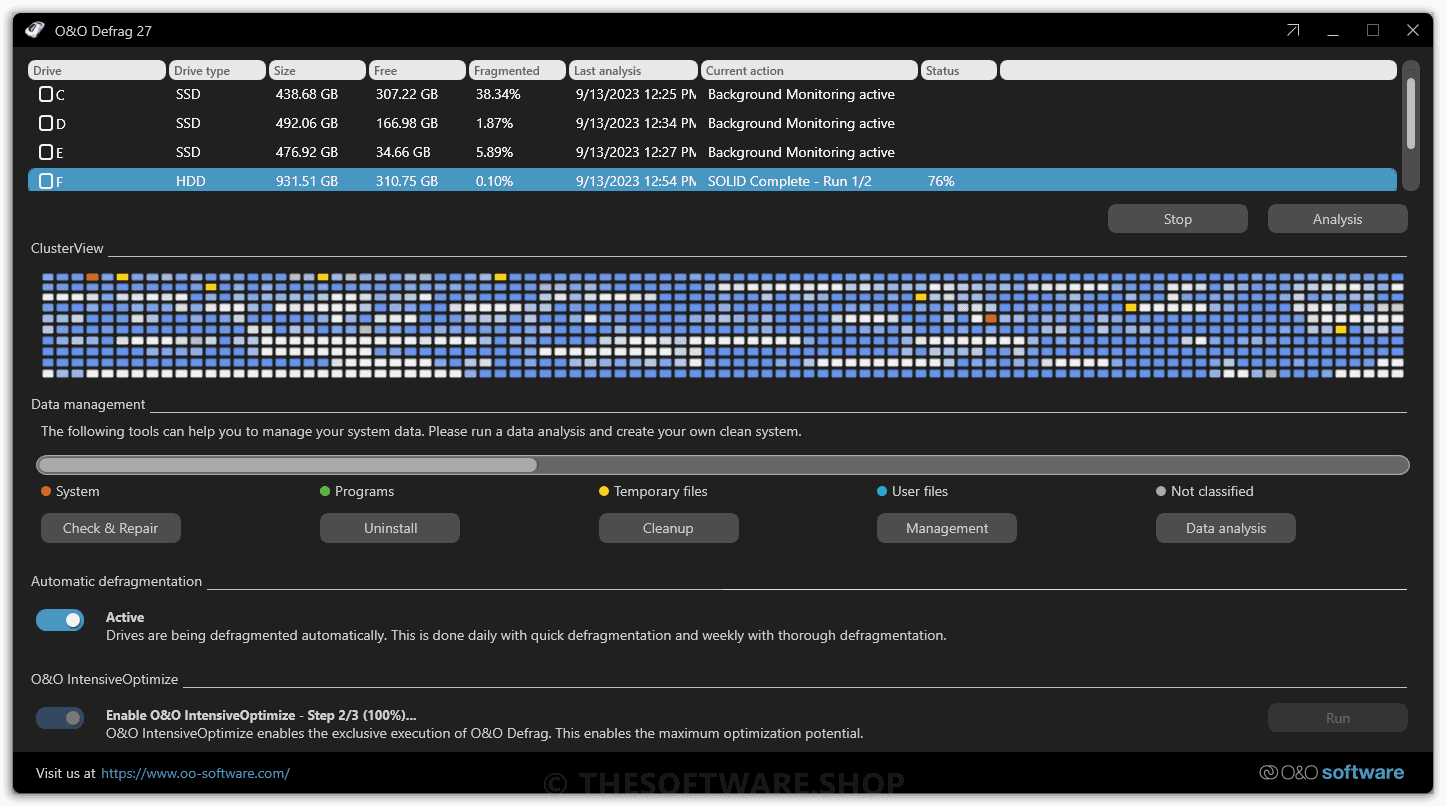Sort by the Drive column header
This screenshot has height=806, width=1446.
(x=97, y=70)
